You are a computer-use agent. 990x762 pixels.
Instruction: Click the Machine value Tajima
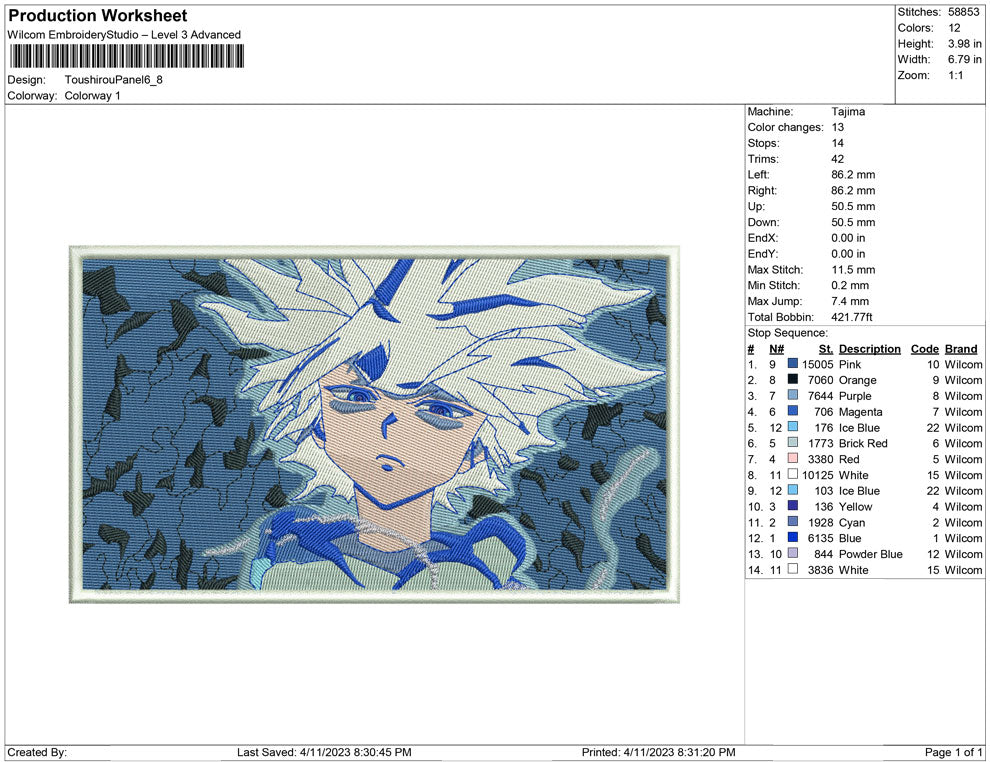(x=848, y=111)
